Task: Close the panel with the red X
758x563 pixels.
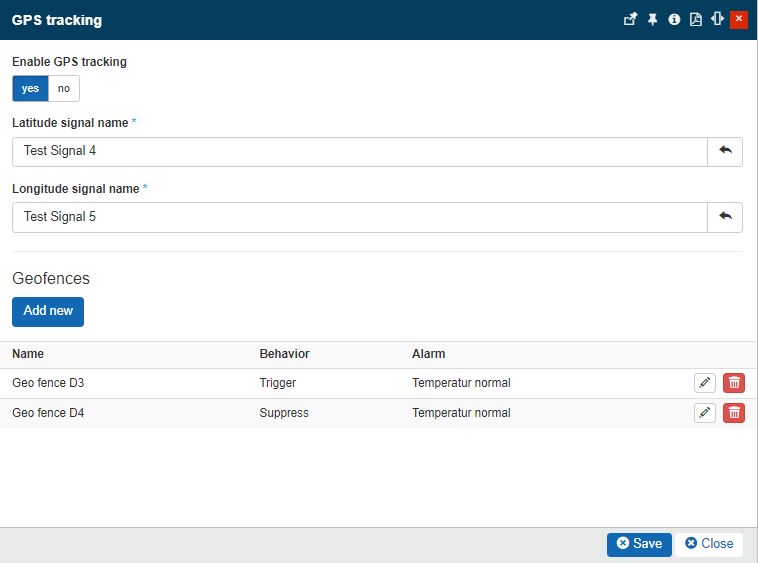Action: [x=739, y=19]
